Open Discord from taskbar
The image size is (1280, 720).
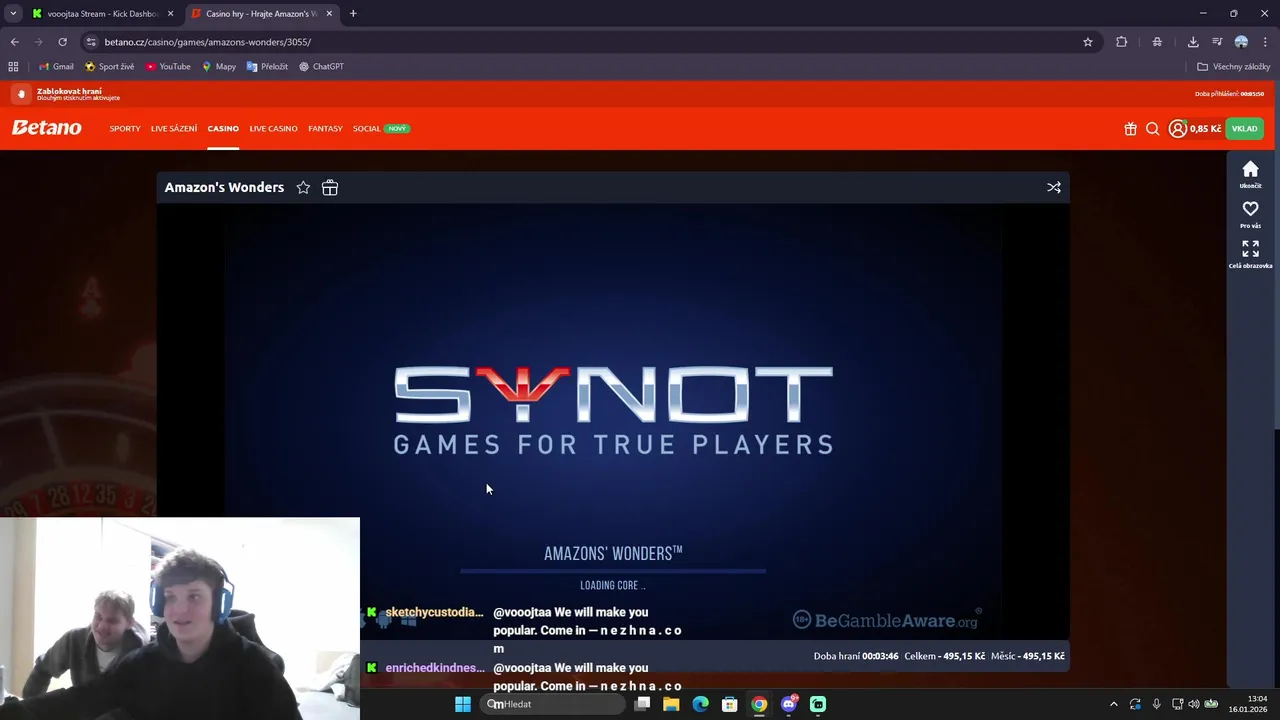[789, 704]
